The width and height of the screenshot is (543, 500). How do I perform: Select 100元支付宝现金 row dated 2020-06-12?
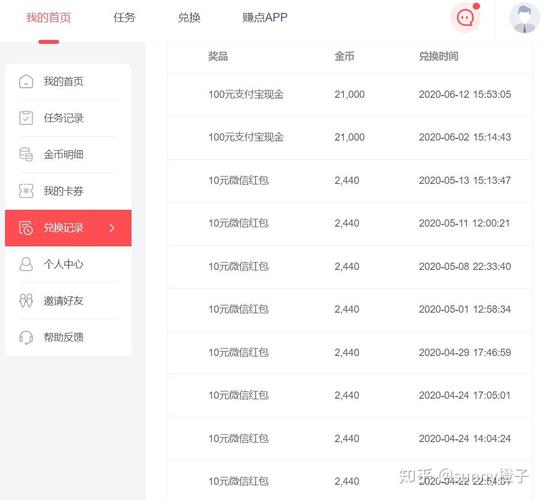click(x=350, y=94)
